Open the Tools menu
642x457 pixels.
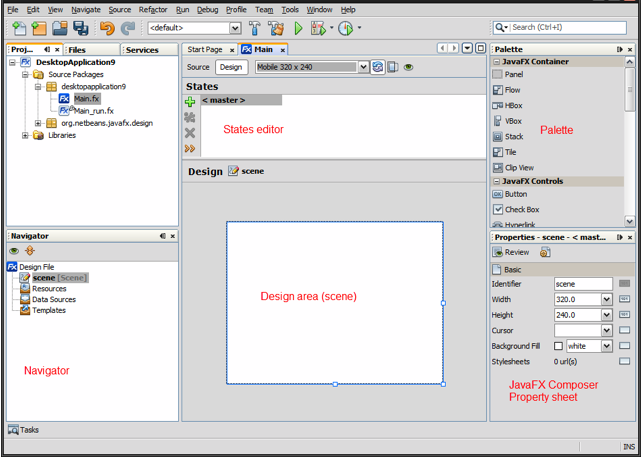[290, 10]
